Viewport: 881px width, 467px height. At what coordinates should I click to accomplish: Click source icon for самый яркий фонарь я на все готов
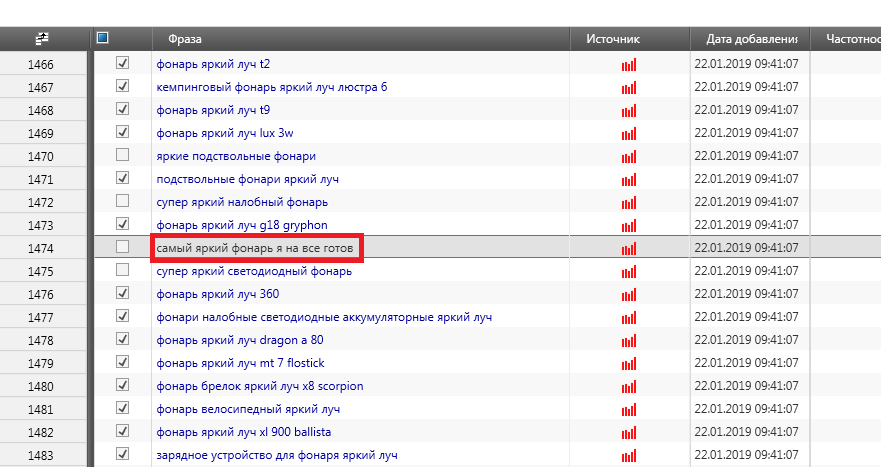[629, 249]
